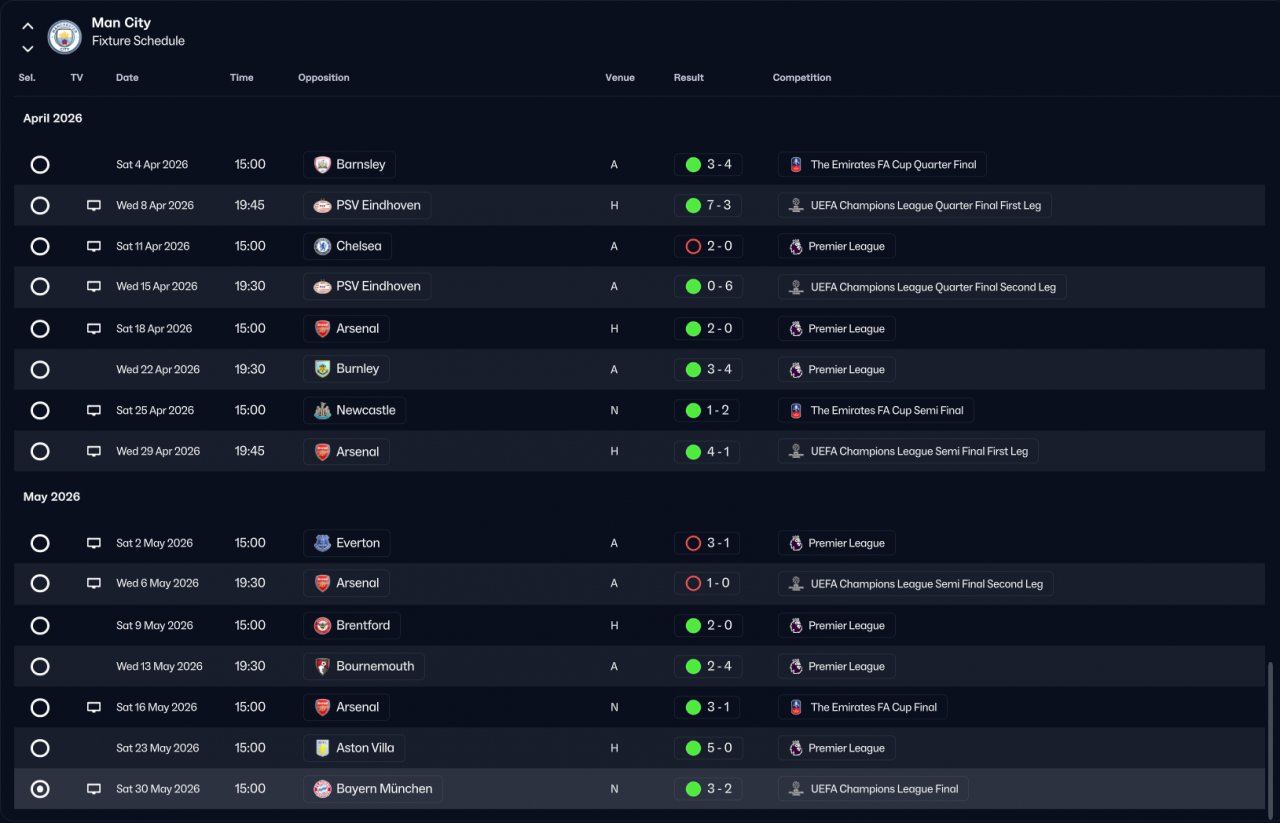Click the TV icon for the 8 Apr PSV match
The image size is (1280, 823).
tap(94, 205)
